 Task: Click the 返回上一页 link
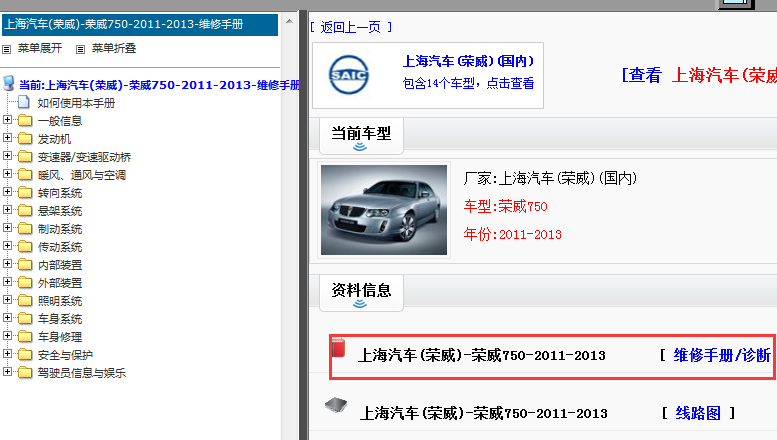point(350,27)
